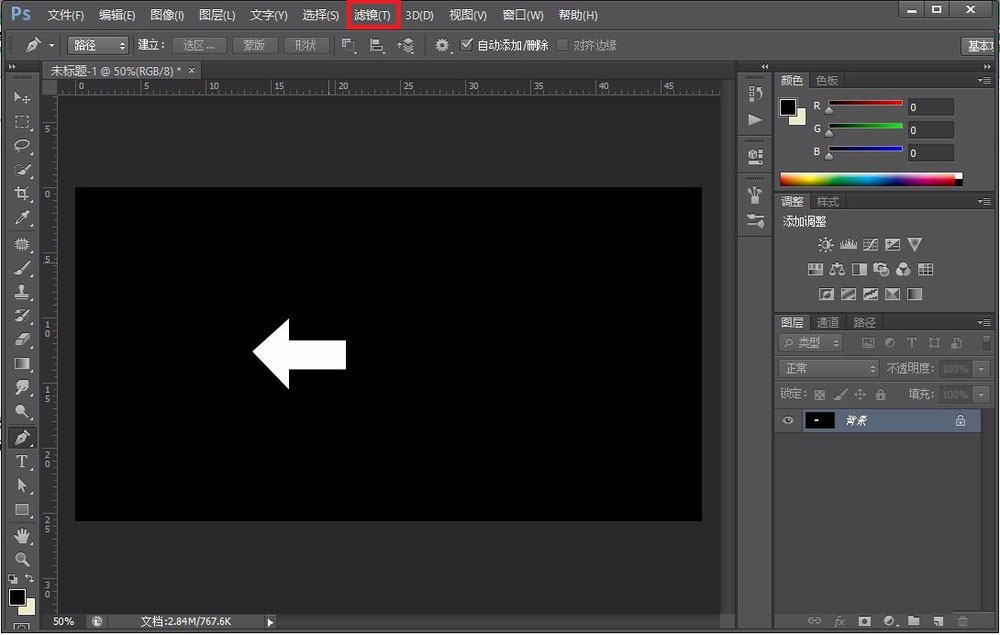Viewport: 1000px width, 635px height.
Task: Open the path operations icon in options bar
Action: pos(348,45)
